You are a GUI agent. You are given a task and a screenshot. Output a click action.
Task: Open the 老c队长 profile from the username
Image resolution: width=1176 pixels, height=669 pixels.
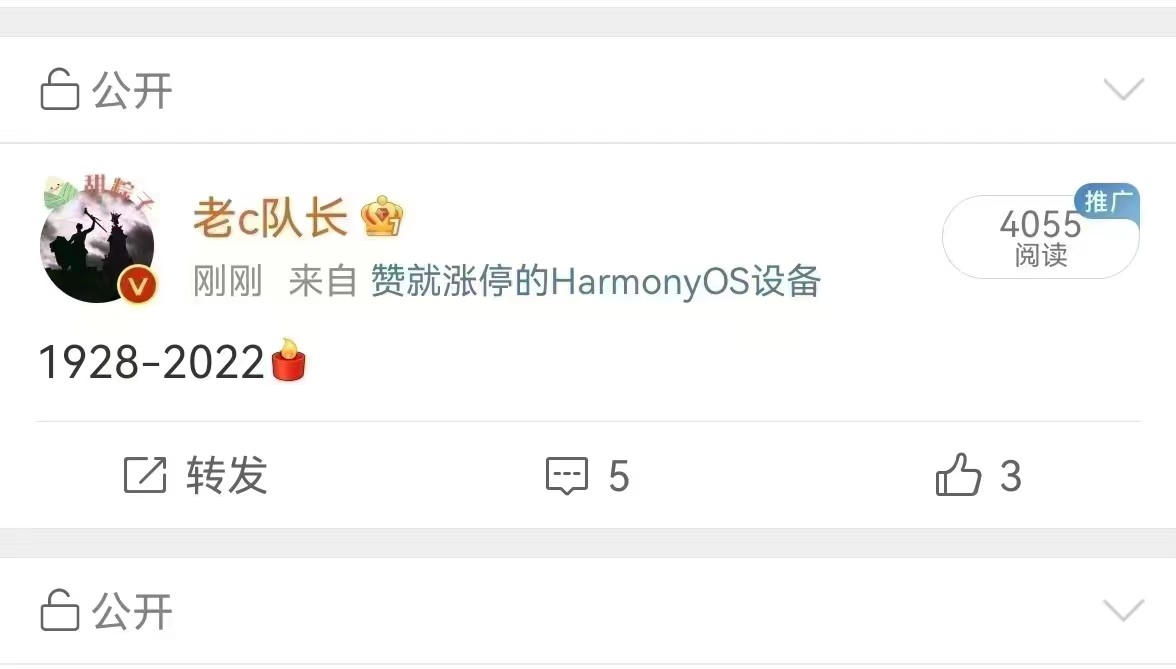coord(270,218)
